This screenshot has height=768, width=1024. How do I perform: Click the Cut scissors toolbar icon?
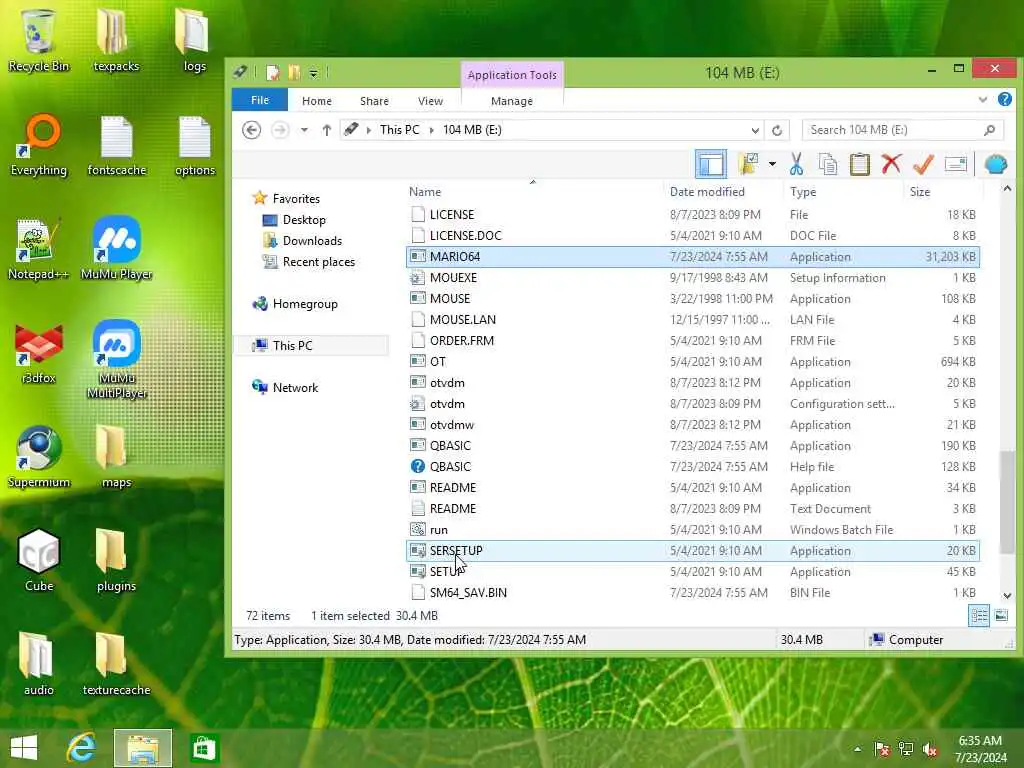tap(796, 165)
